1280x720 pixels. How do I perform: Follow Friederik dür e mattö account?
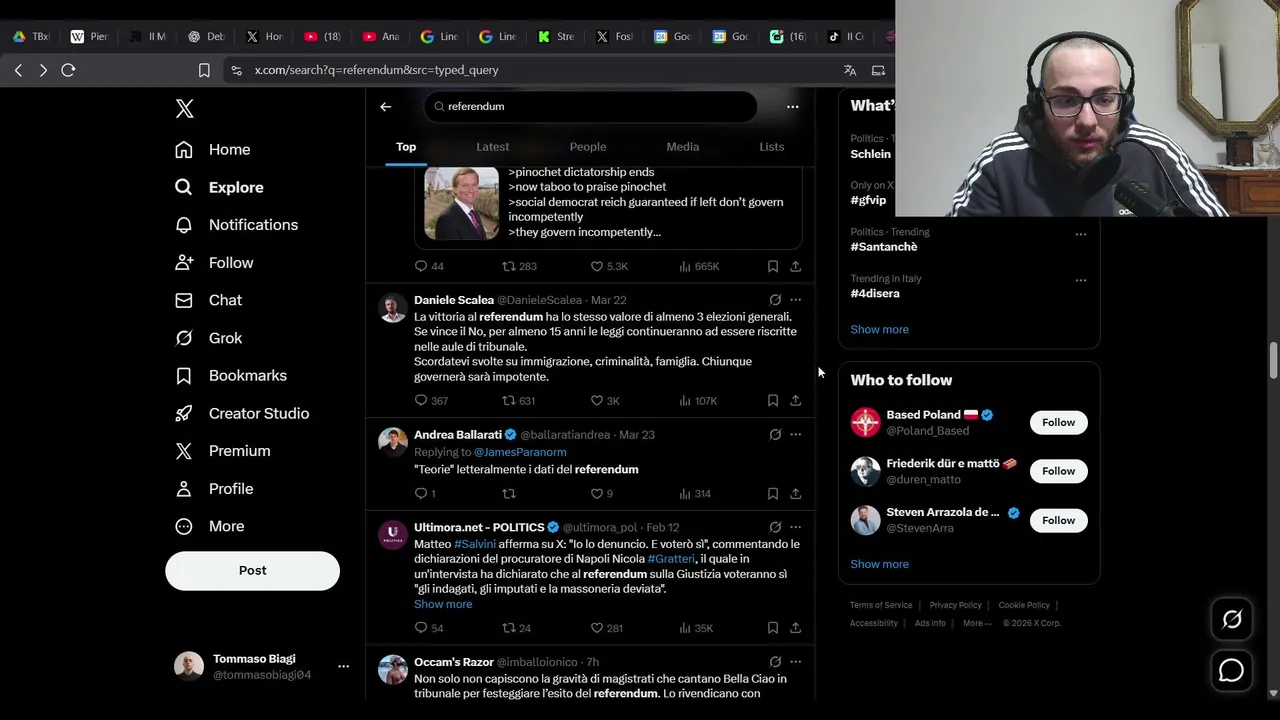tap(1058, 471)
